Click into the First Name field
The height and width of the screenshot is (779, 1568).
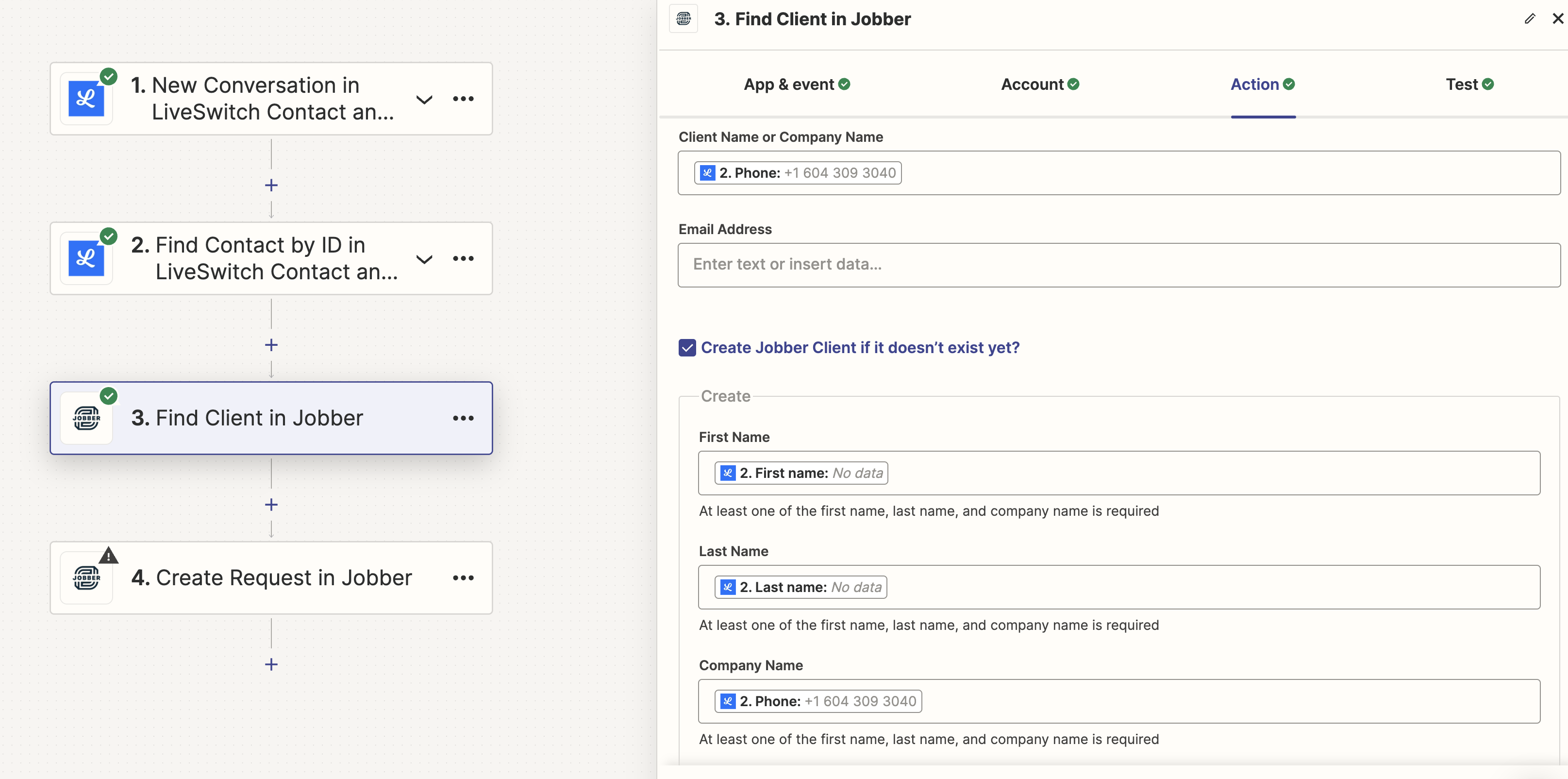click(x=1119, y=473)
